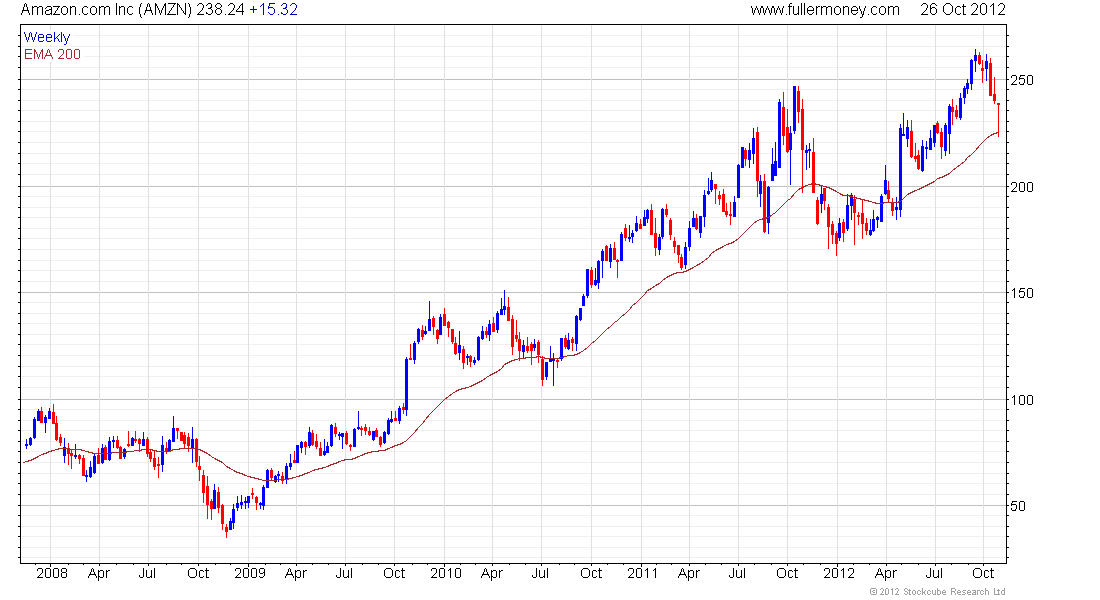The image size is (1100, 600).
Task: Click the +15.32 price change value
Action: (274, 10)
